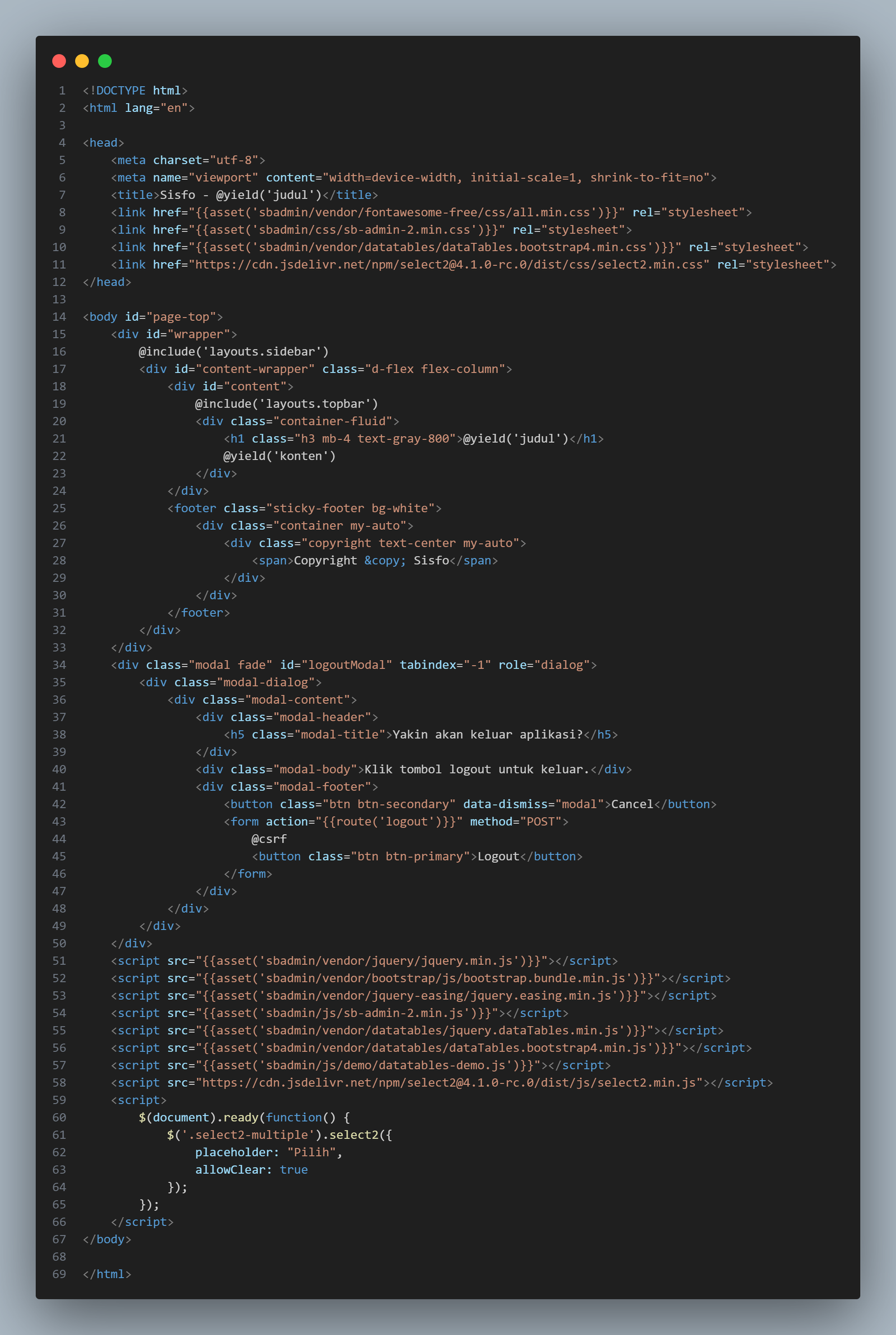Click the '.select2-multiple' selector string
The width and height of the screenshot is (896, 1335).
(x=248, y=1136)
